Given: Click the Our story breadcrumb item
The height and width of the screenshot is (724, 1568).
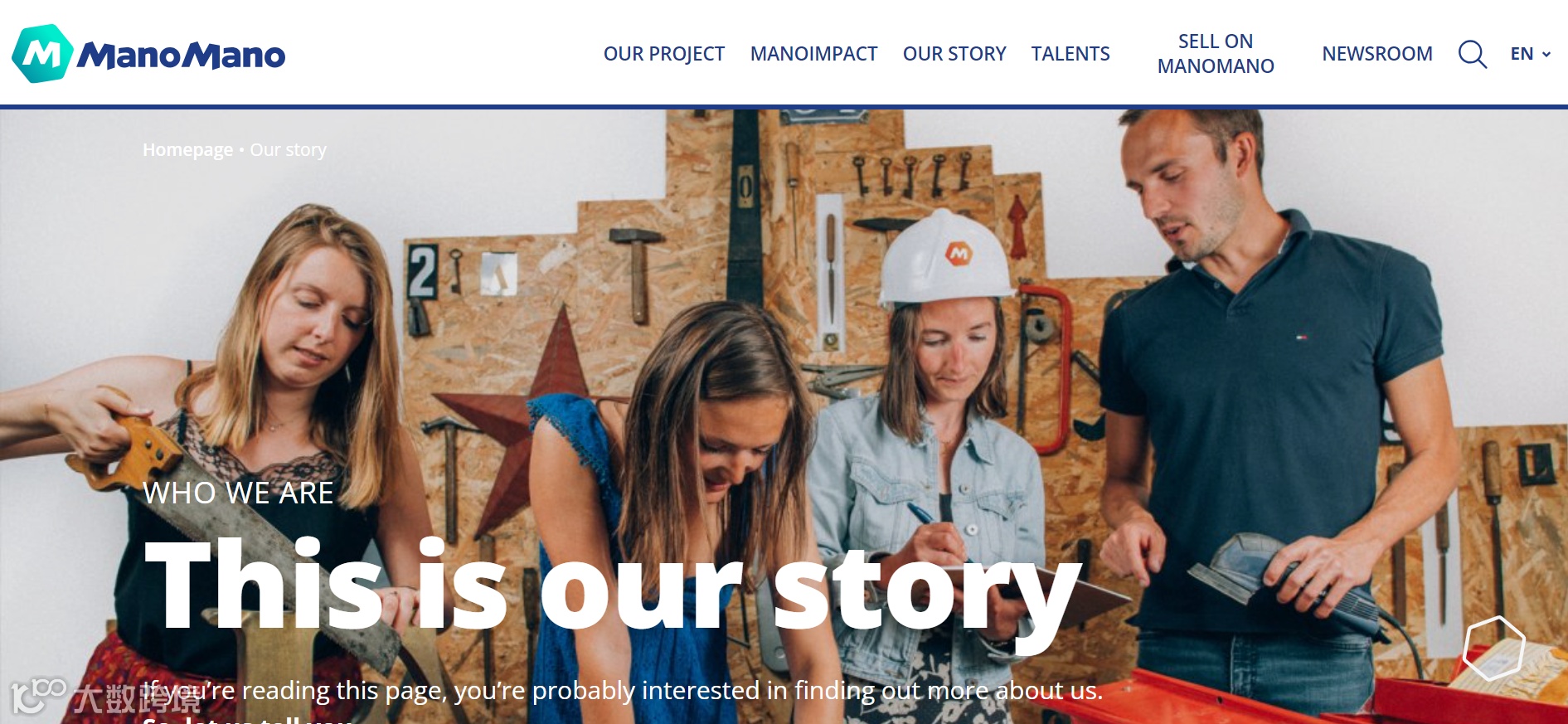Looking at the screenshot, I should (x=289, y=150).
